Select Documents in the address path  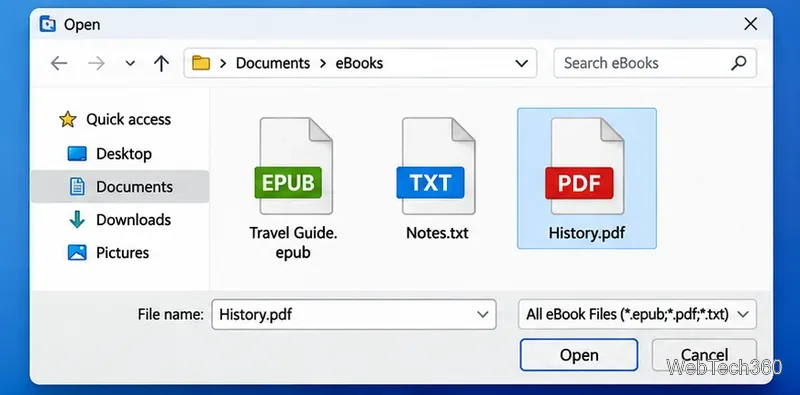pos(272,63)
